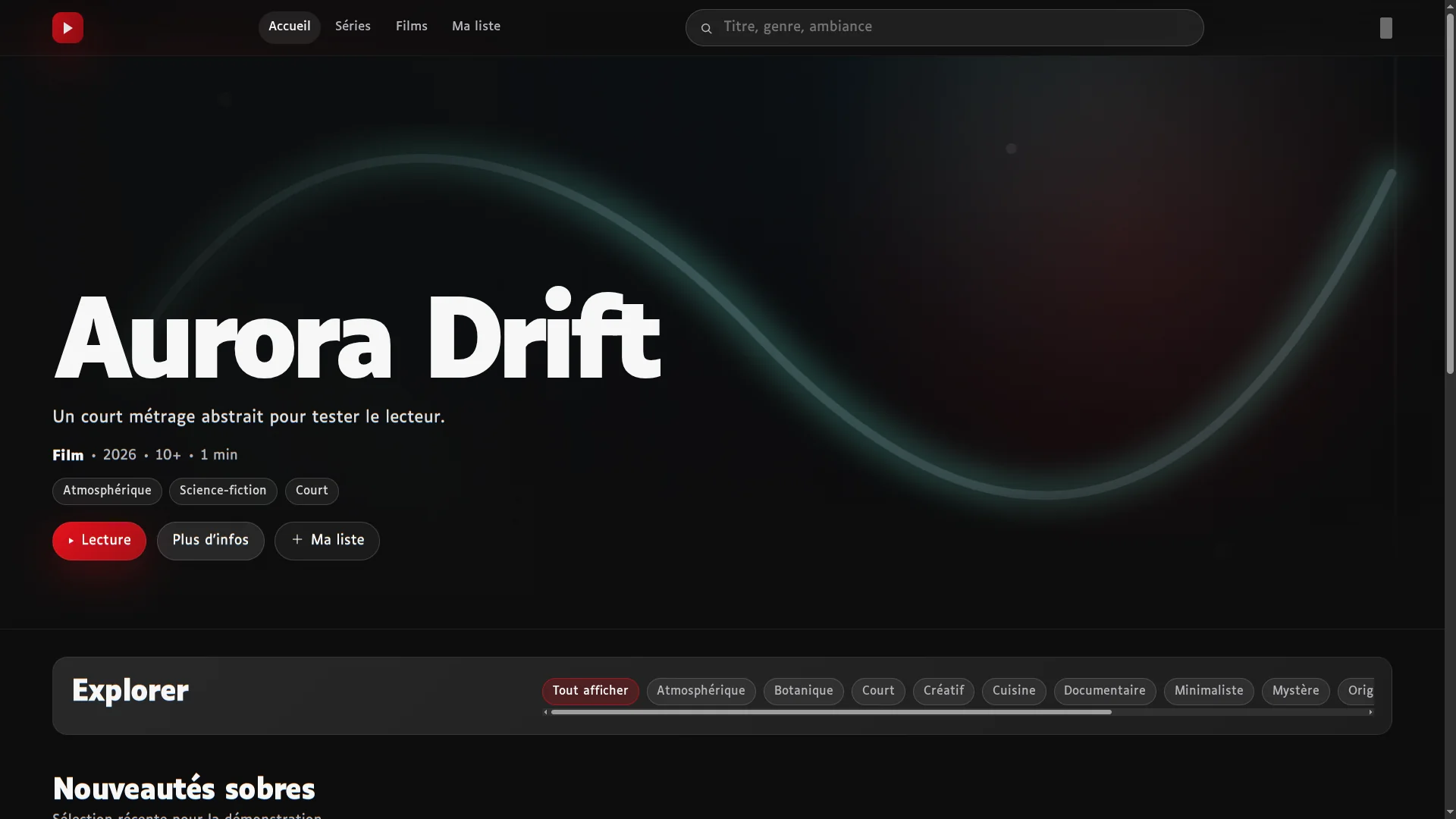Viewport: 1456px width, 819px height.
Task: Click the right arrow of the genre scrollbar
Action: pyautogui.click(x=1370, y=712)
